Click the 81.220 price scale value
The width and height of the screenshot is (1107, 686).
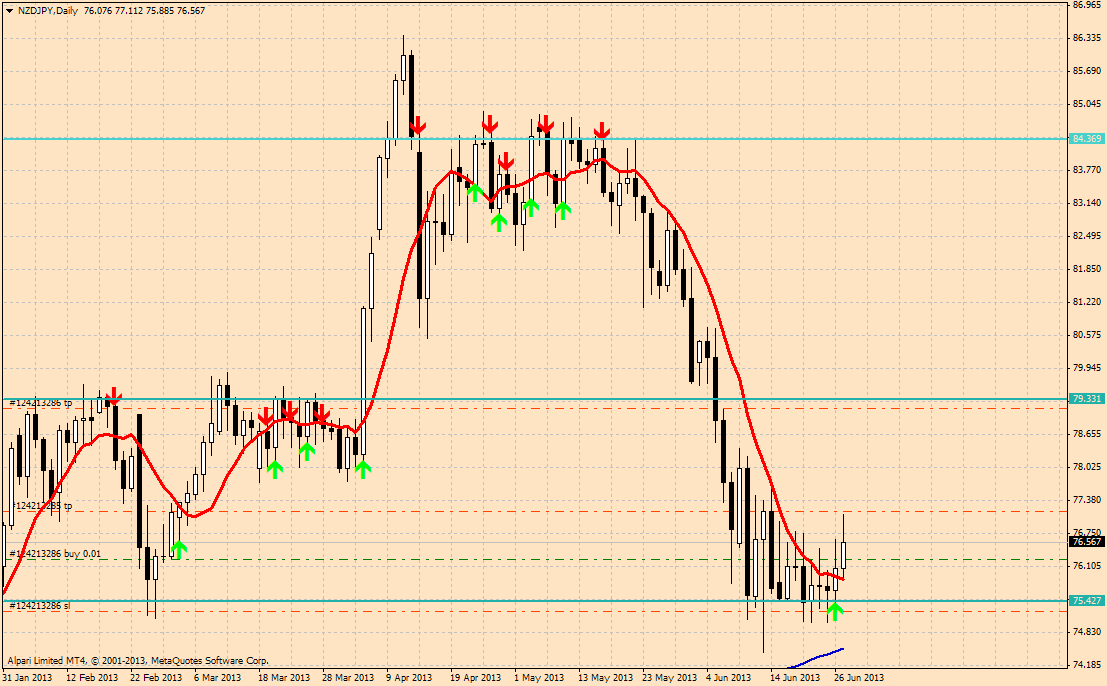pos(1087,301)
